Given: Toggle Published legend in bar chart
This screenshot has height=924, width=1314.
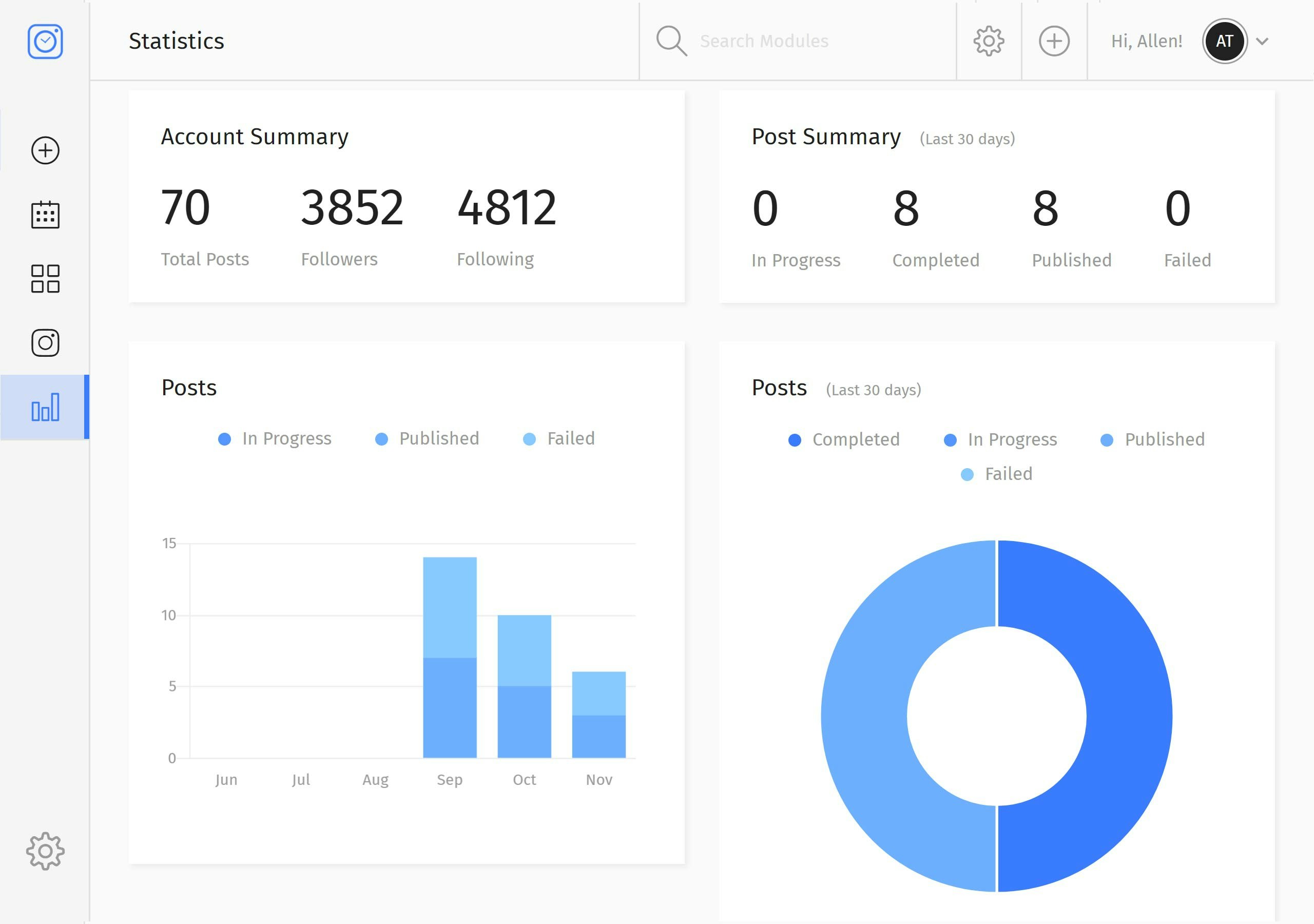Looking at the screenshot, I should pos(427,438).
